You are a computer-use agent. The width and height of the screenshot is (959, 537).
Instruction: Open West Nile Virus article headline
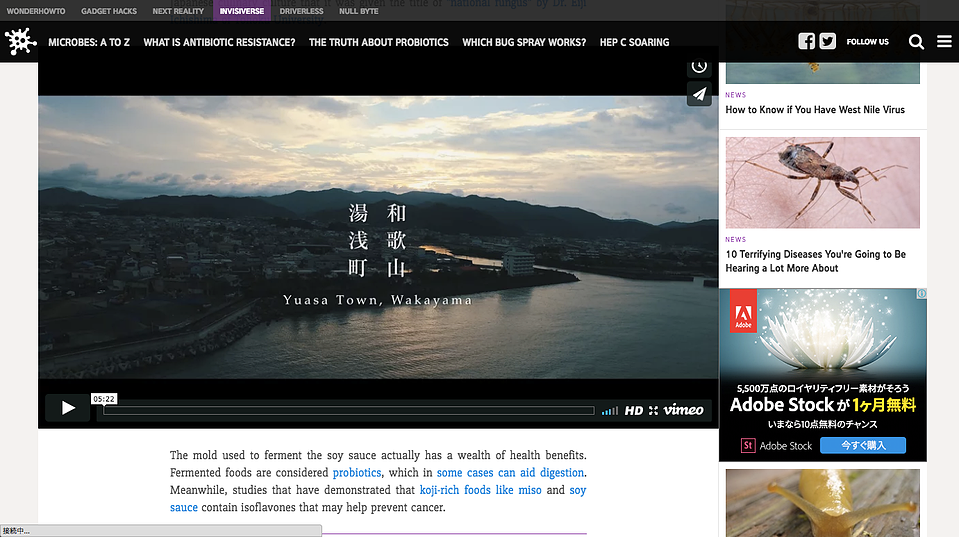tap(815, 109)
